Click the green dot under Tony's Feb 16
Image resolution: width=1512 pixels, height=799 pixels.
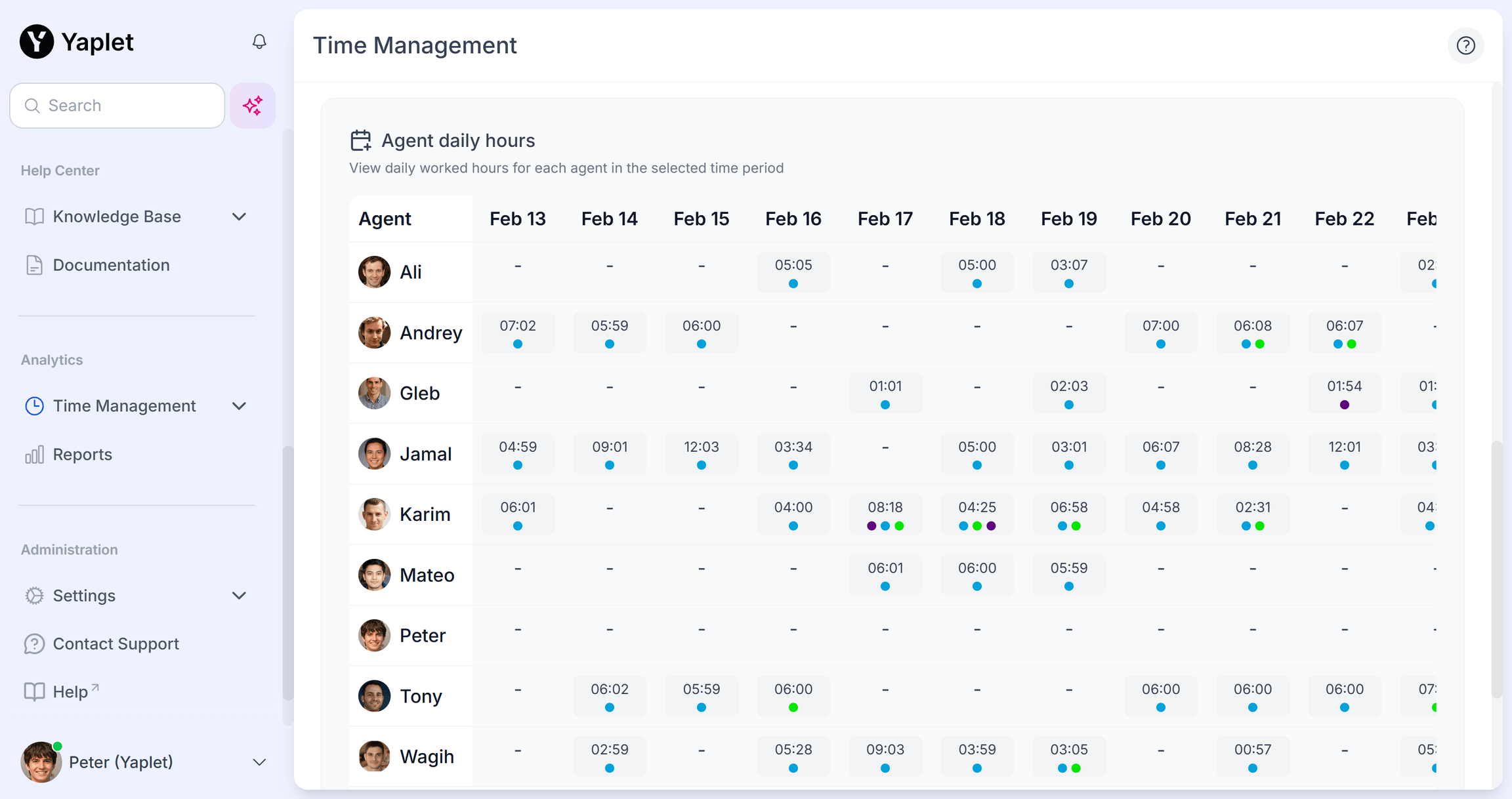793,707
